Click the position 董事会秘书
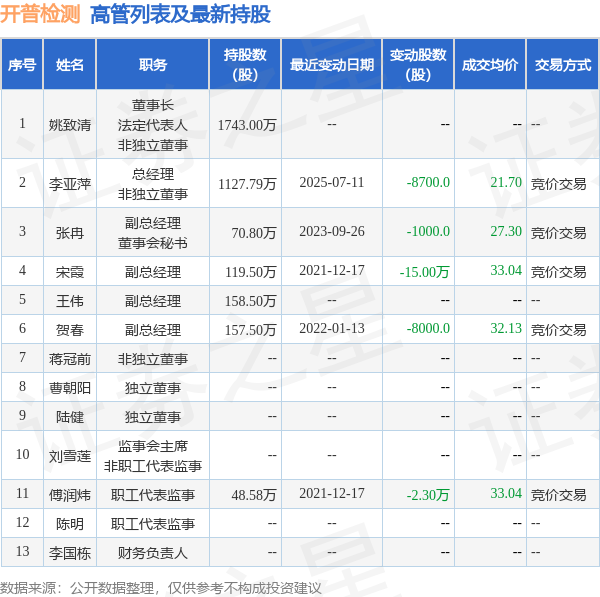Screen dimensions: 600x597 click(x=153, y=243)
